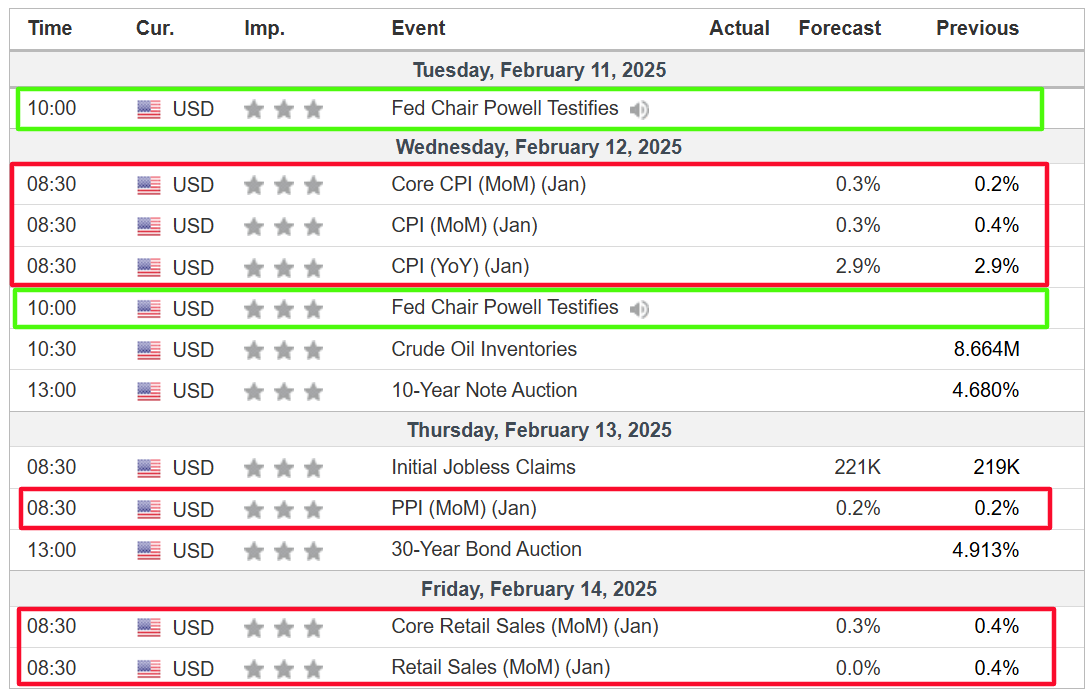
Task: Click the 0.2% previous value for Core CPI
Action: click(997, 185)
